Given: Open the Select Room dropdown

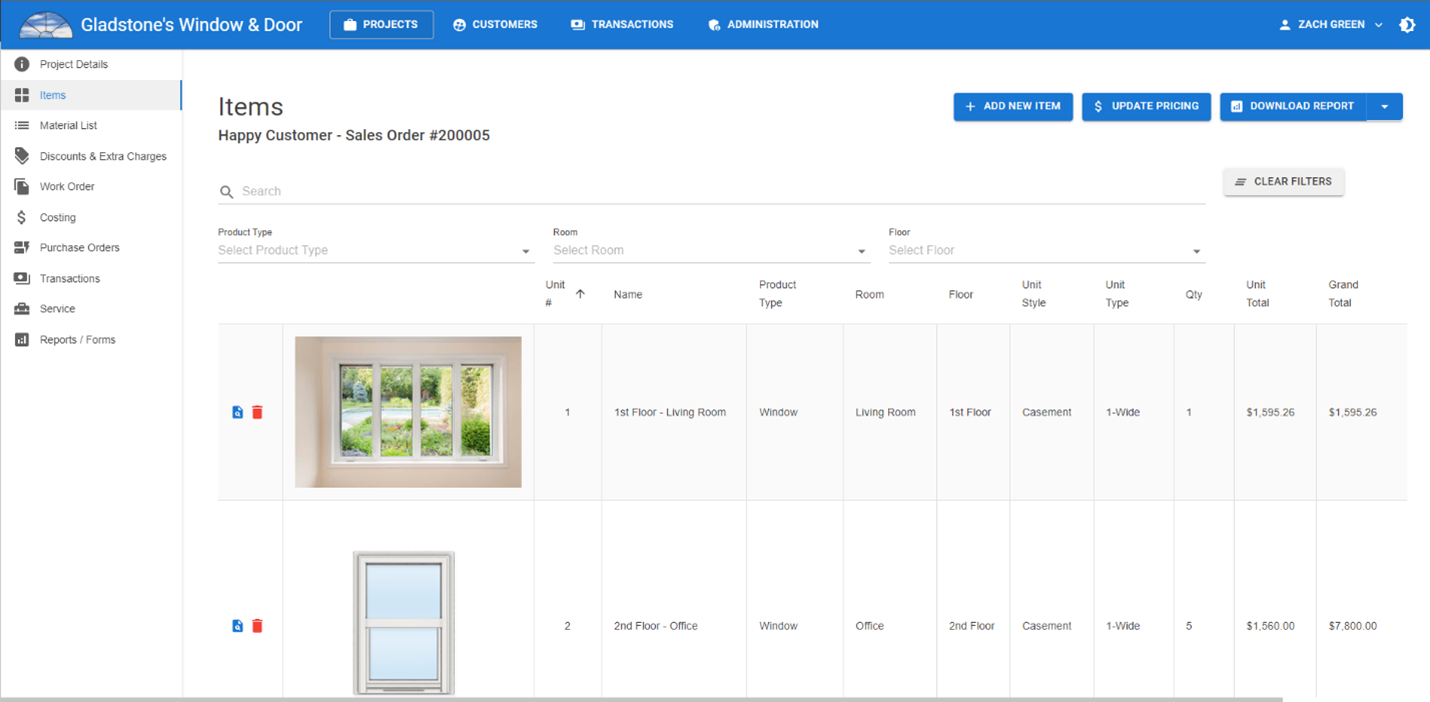Looking at the screenshot, I should pyautogui.click(x=710, y=251).
